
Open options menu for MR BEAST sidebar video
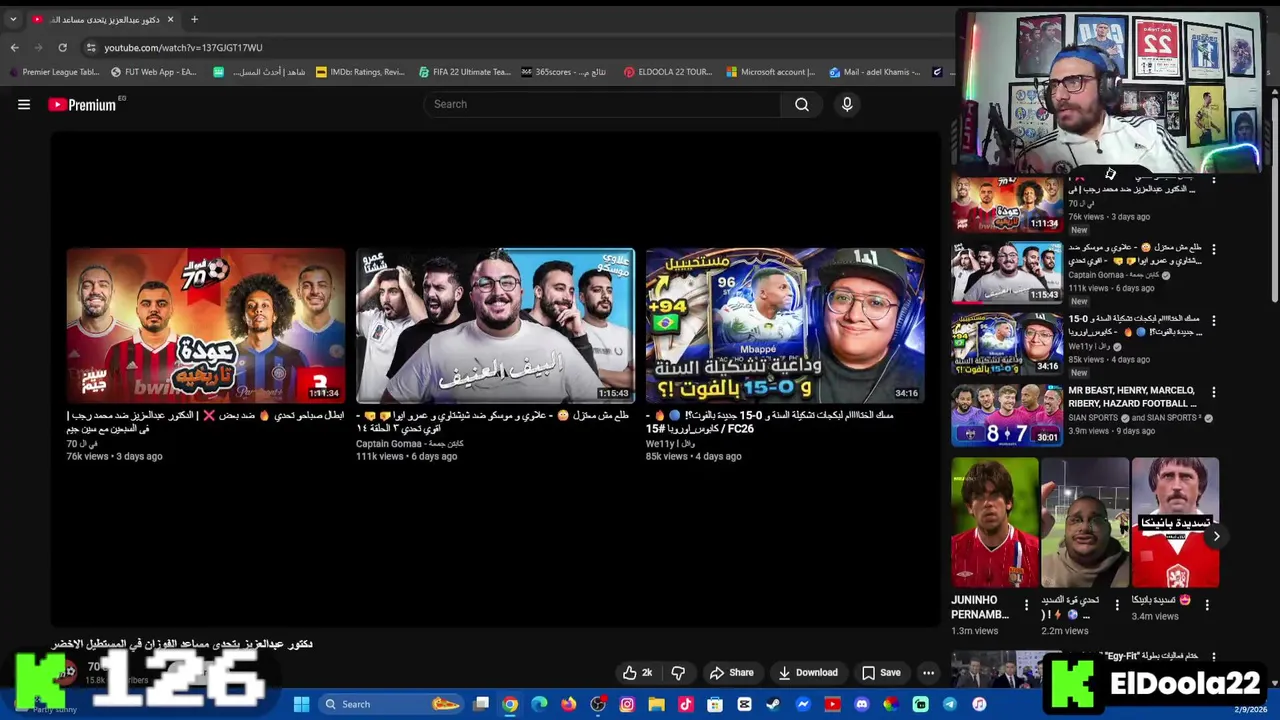pyautogui.click(x=1214, y=392)
